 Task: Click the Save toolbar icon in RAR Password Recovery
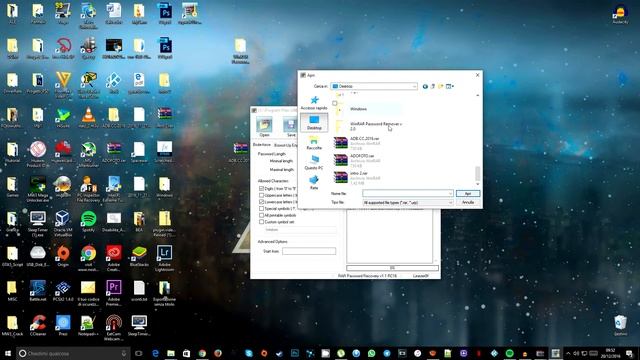click(x=291, y=126)
